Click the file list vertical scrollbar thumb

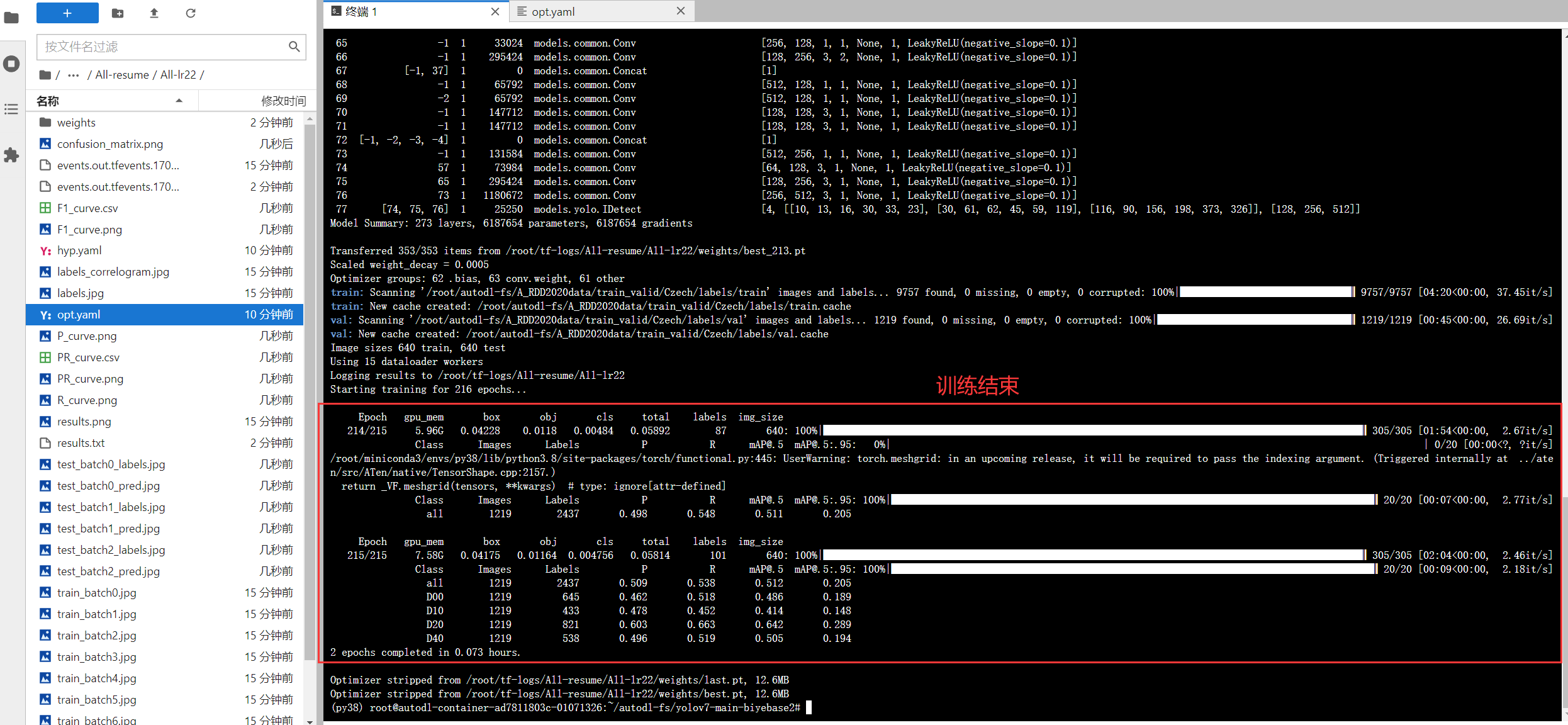pyautogui.click(x=310, y=391)
